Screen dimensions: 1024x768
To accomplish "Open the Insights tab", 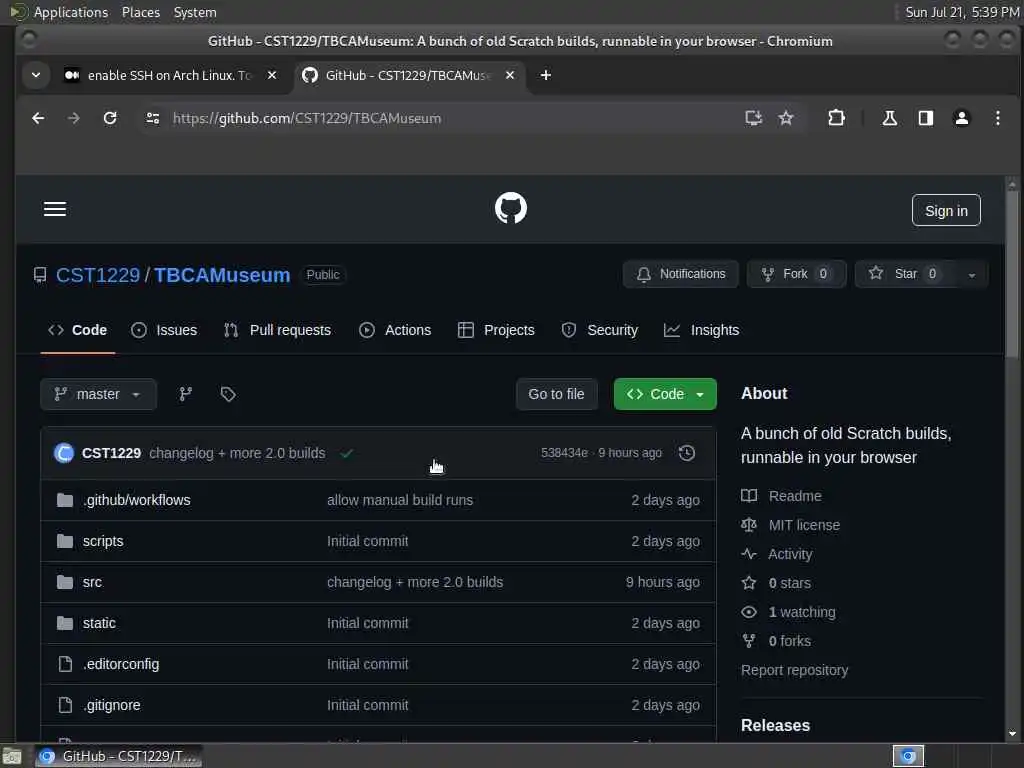I will pyautogui.click(x=702, y=330).
